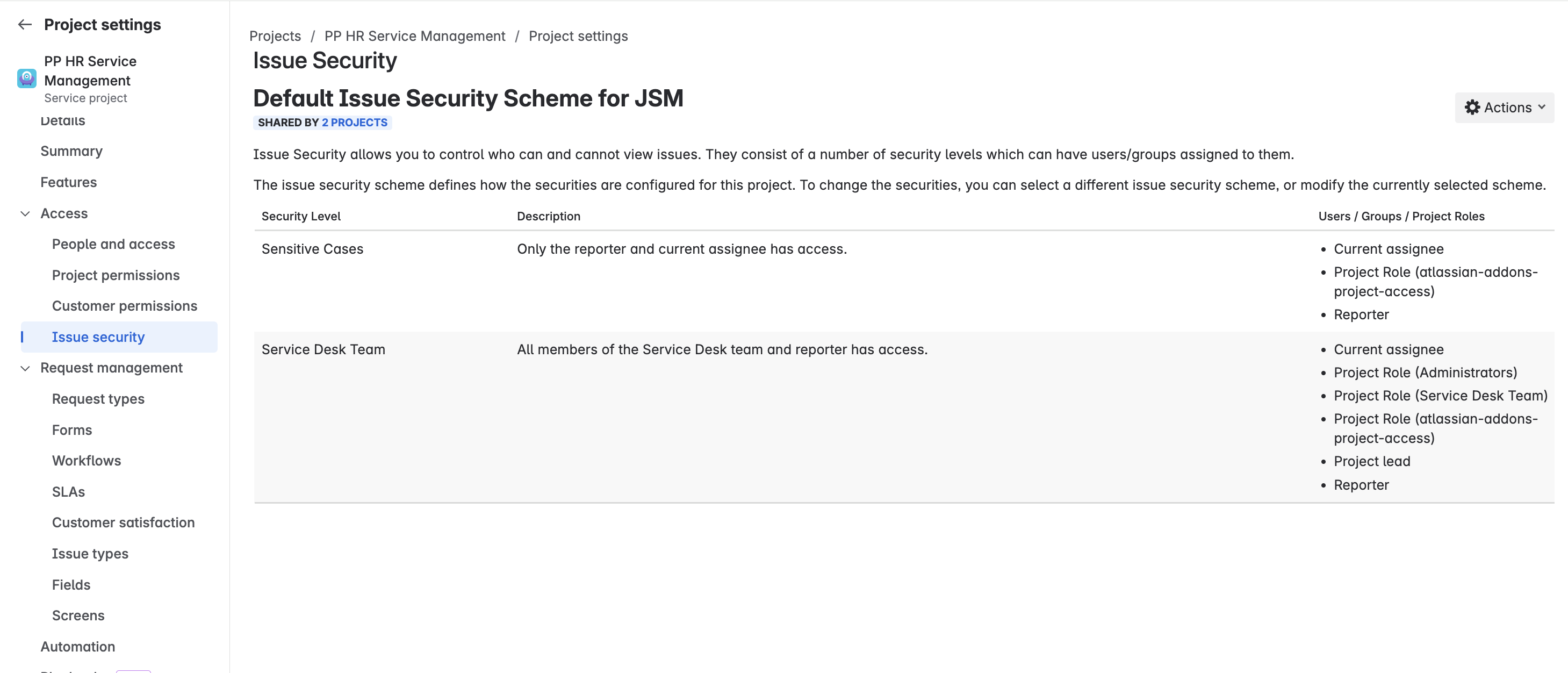Click Project lead entry
This screenshot has width=1568, height=673.
(1372, 462)
